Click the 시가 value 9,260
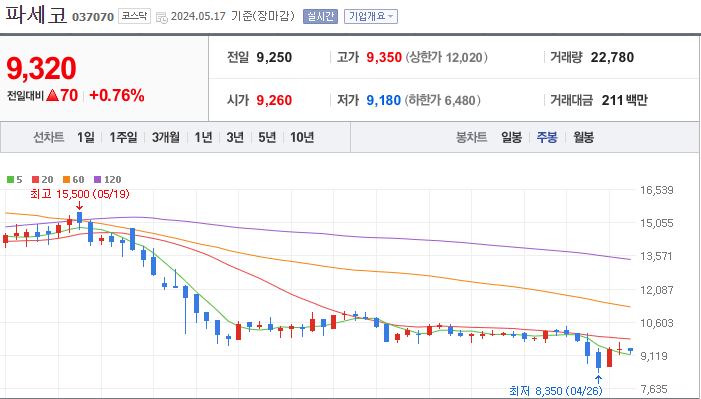This screenshot has height=399, width=701. (274, 100)
